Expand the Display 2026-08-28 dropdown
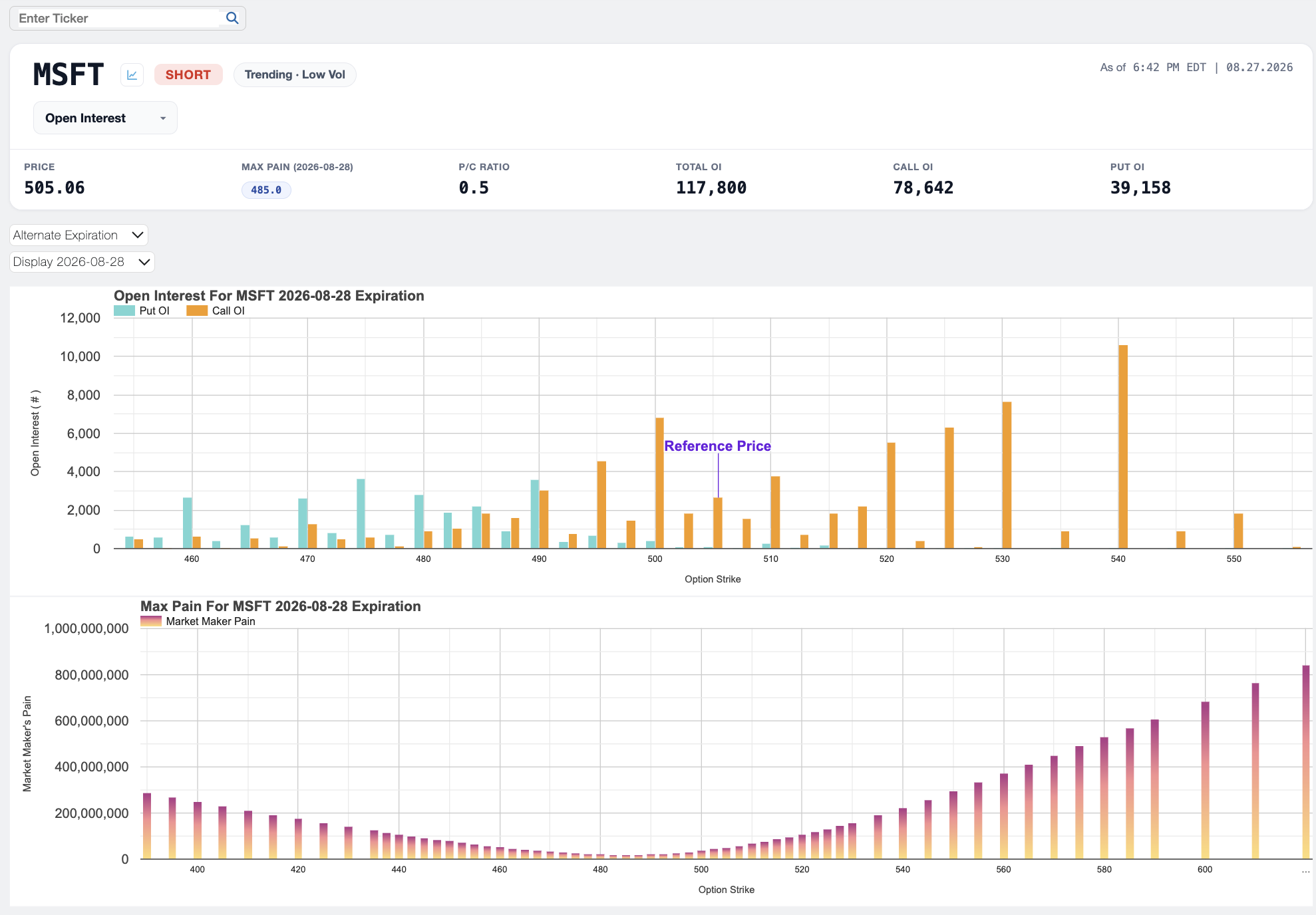 pyautogui.click(x=82, y=261)
